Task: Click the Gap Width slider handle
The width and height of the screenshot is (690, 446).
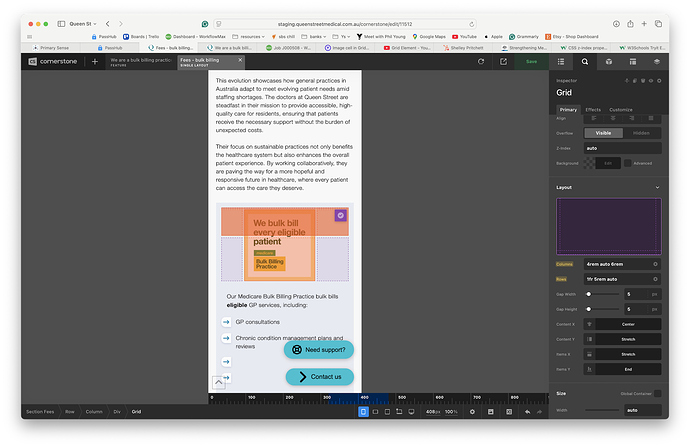Action: [589, 294]
